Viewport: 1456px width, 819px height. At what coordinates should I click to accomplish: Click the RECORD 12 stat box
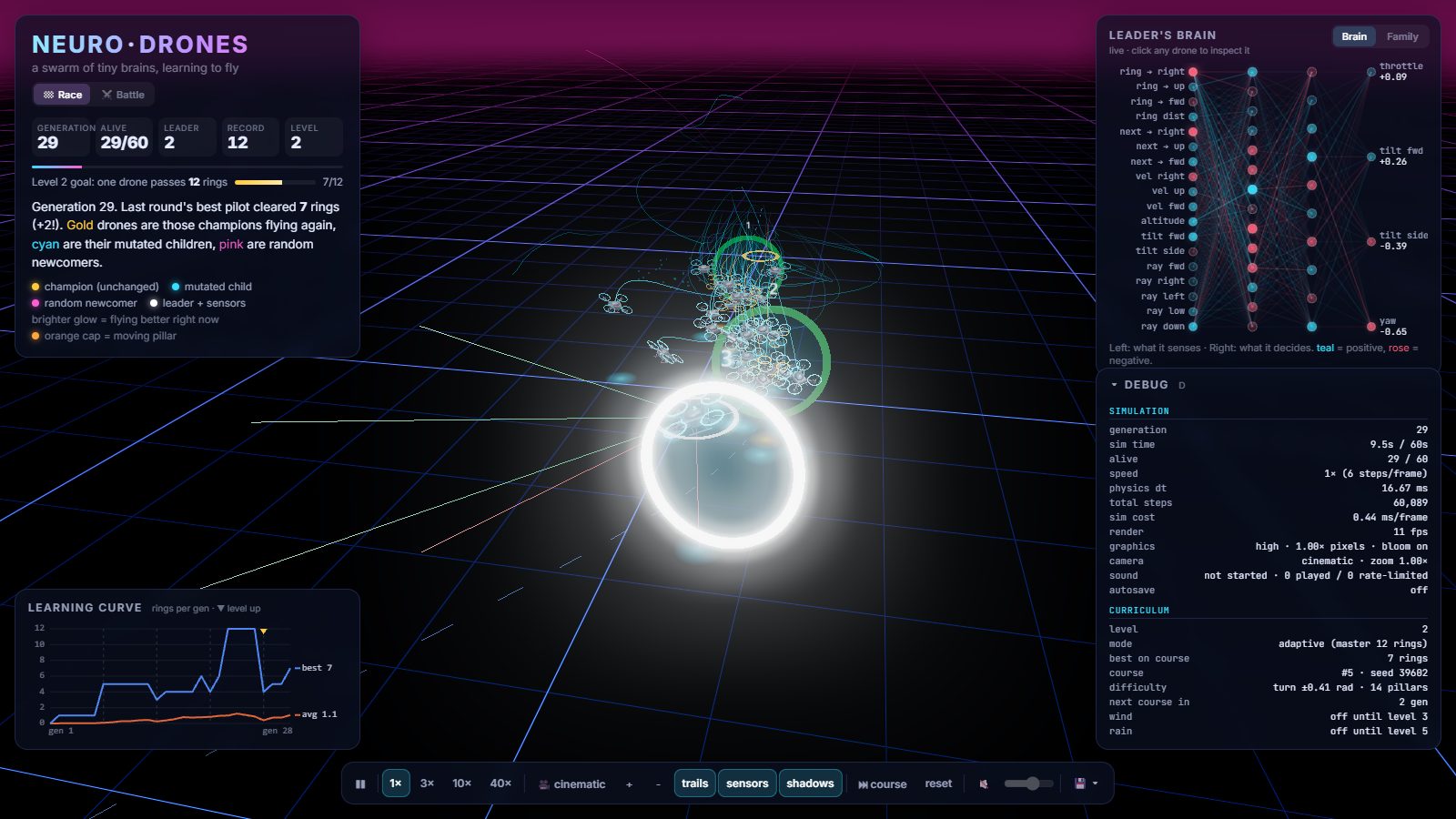[x=250, y=137]
